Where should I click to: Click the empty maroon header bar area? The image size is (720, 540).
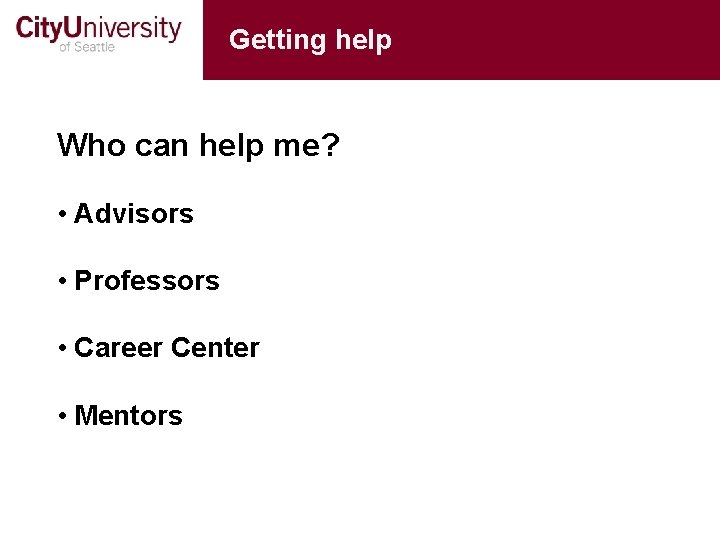pyautogui.click(x=560, y=40)
